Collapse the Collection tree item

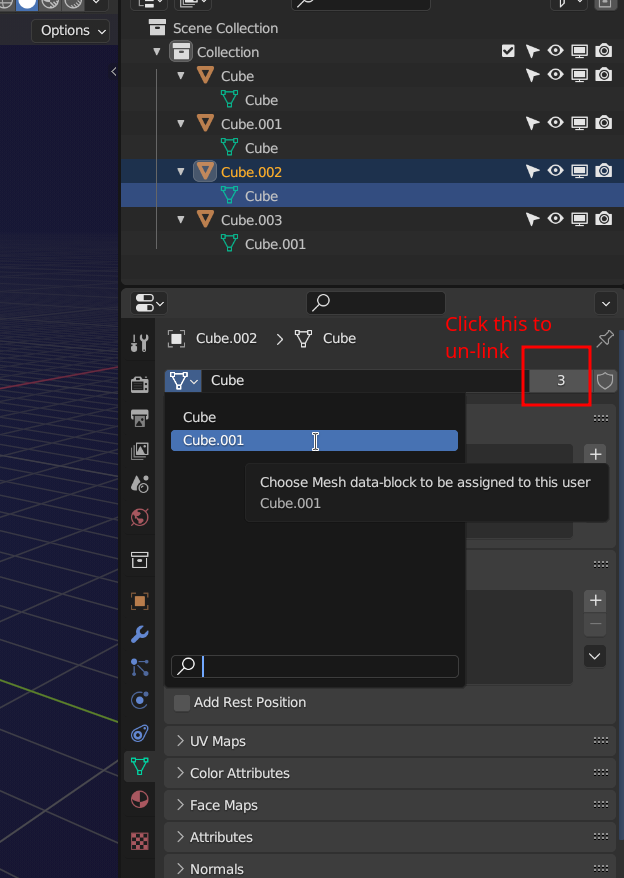157,52
